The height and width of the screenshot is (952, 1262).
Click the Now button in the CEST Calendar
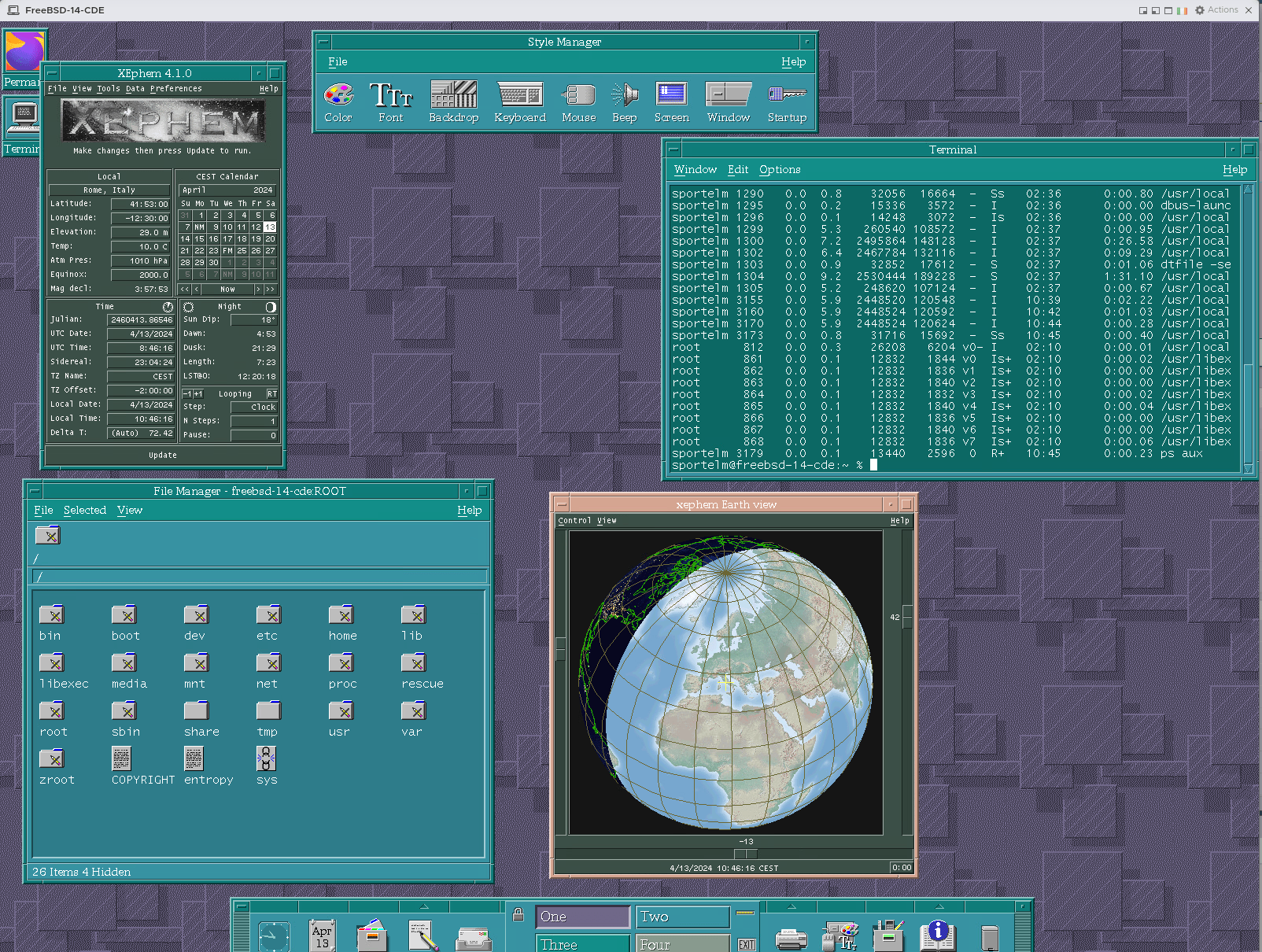coord(227,289)
